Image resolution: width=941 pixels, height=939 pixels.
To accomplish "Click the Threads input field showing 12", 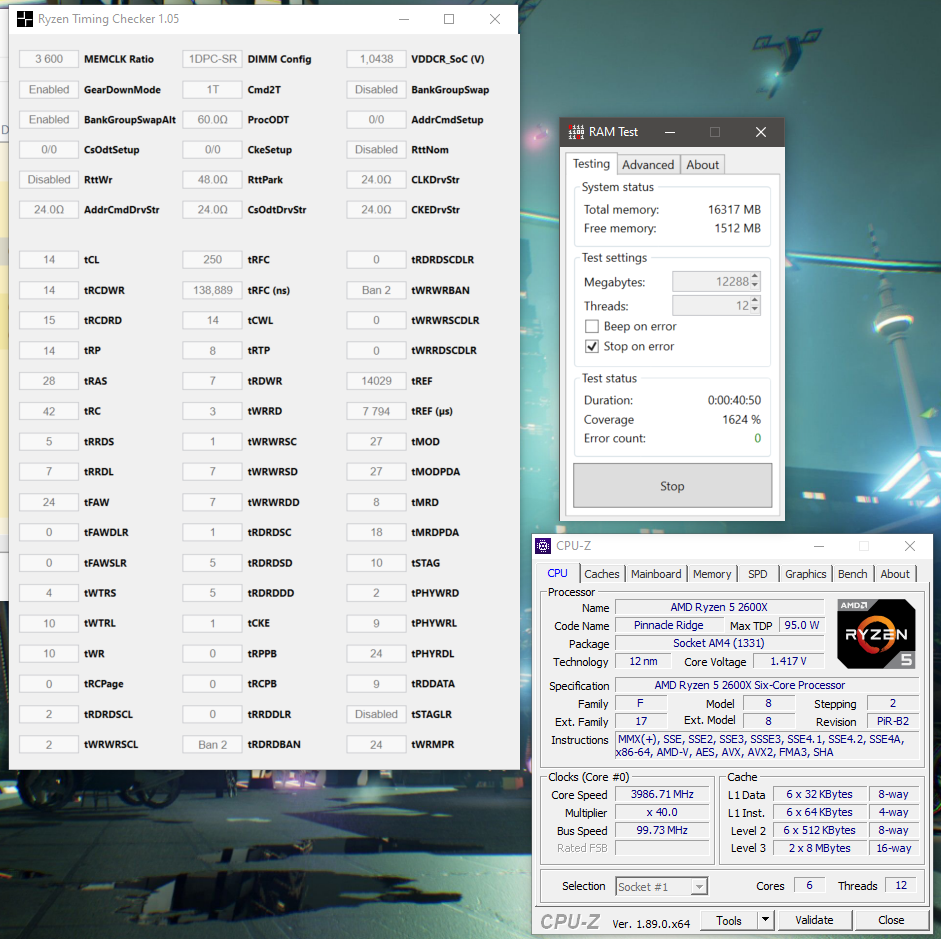I will coord(712,305).
